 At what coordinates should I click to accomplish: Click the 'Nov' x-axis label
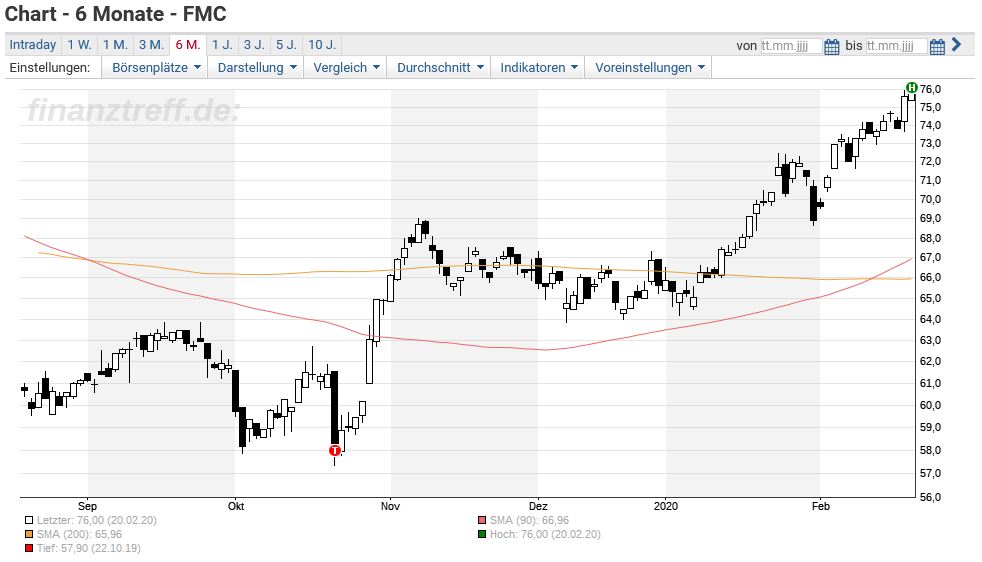[x=390, y=506]
